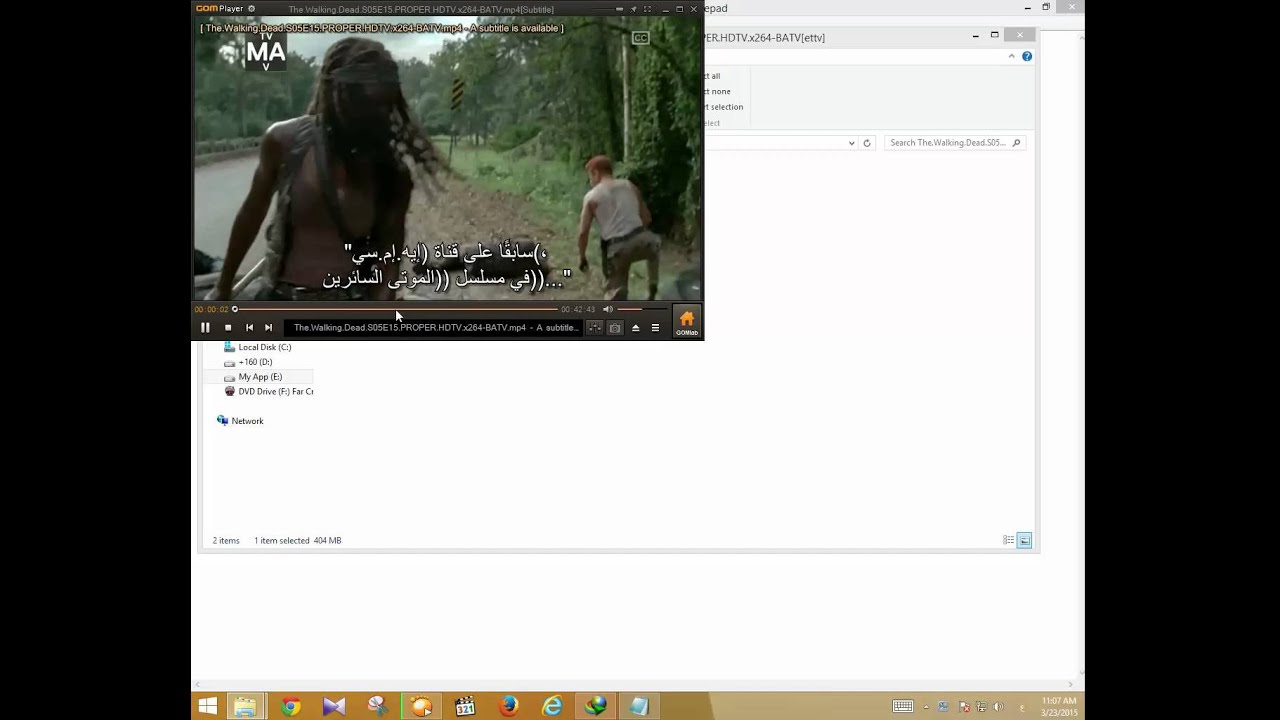Viewport: 1280px width, 720px height.
Task: Open Internet Download Manager taskbar icon
Action: click(x=596, y=707)
